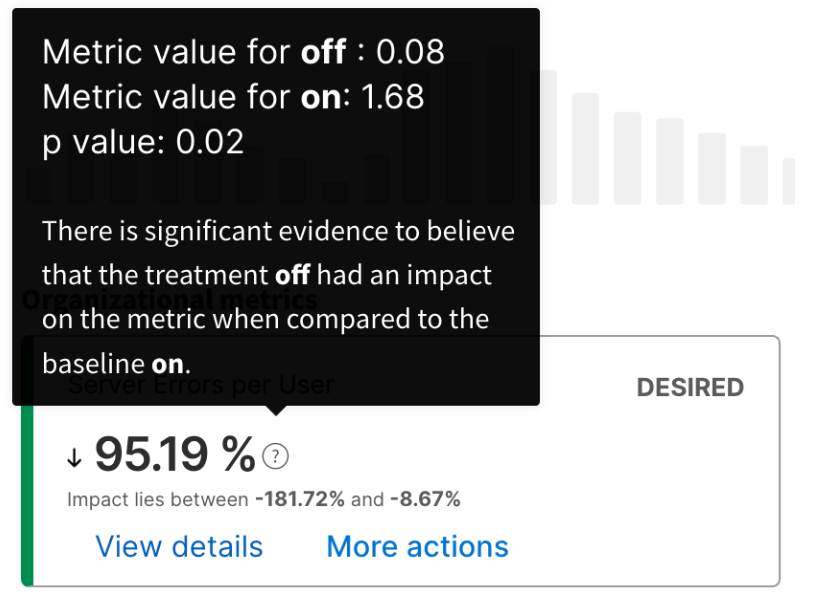
Task: Click the DESIRED label on the card
Action: pyautogui.click(x=690, y=388)
